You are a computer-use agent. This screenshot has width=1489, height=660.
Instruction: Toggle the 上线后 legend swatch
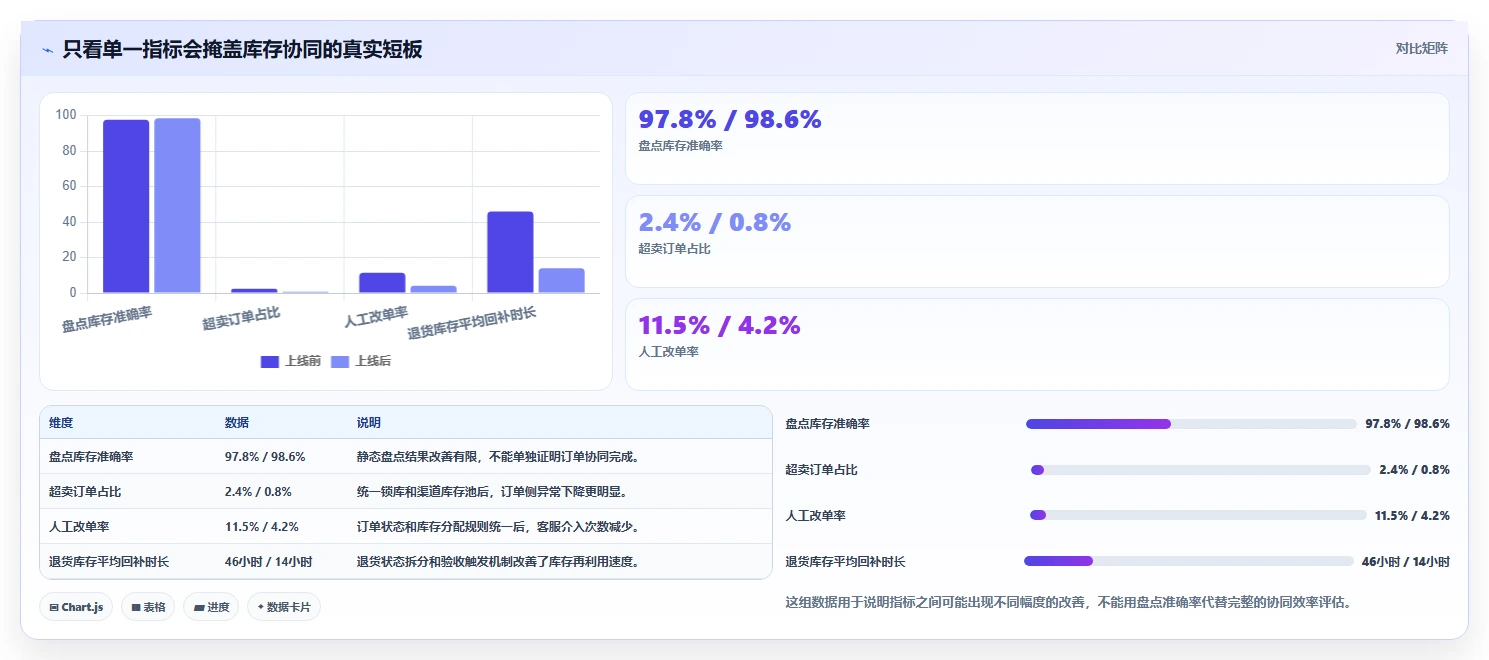[x=340, y=362]
